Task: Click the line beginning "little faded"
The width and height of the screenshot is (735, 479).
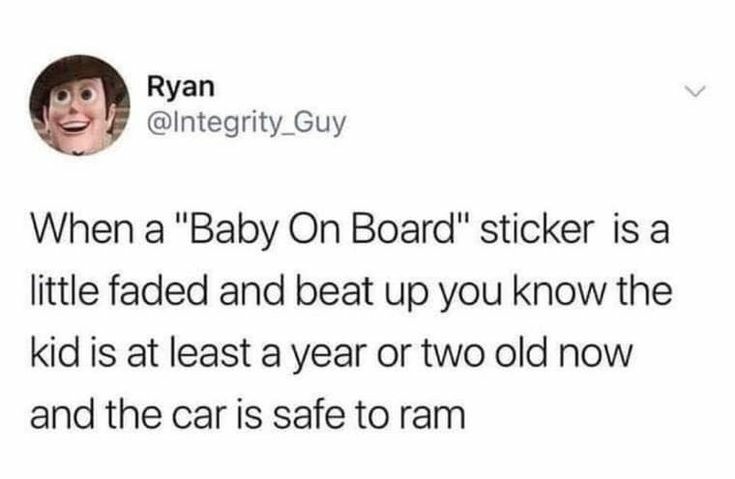Action: pyautogui.click(x=352, y=294)
